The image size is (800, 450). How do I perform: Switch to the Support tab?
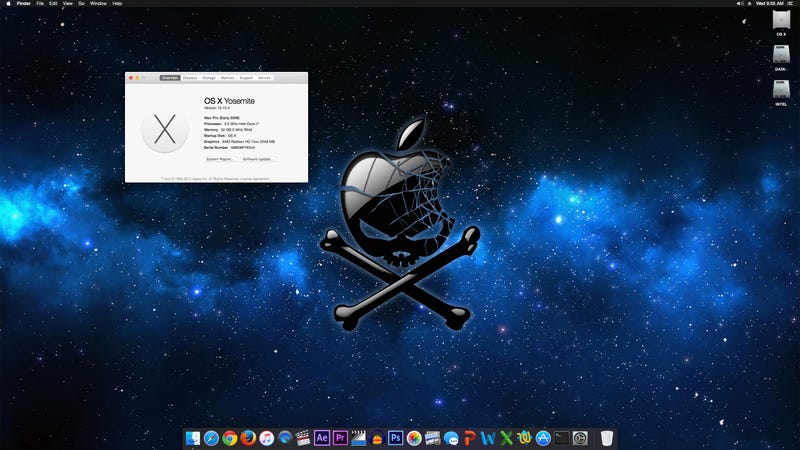[246, 78]
